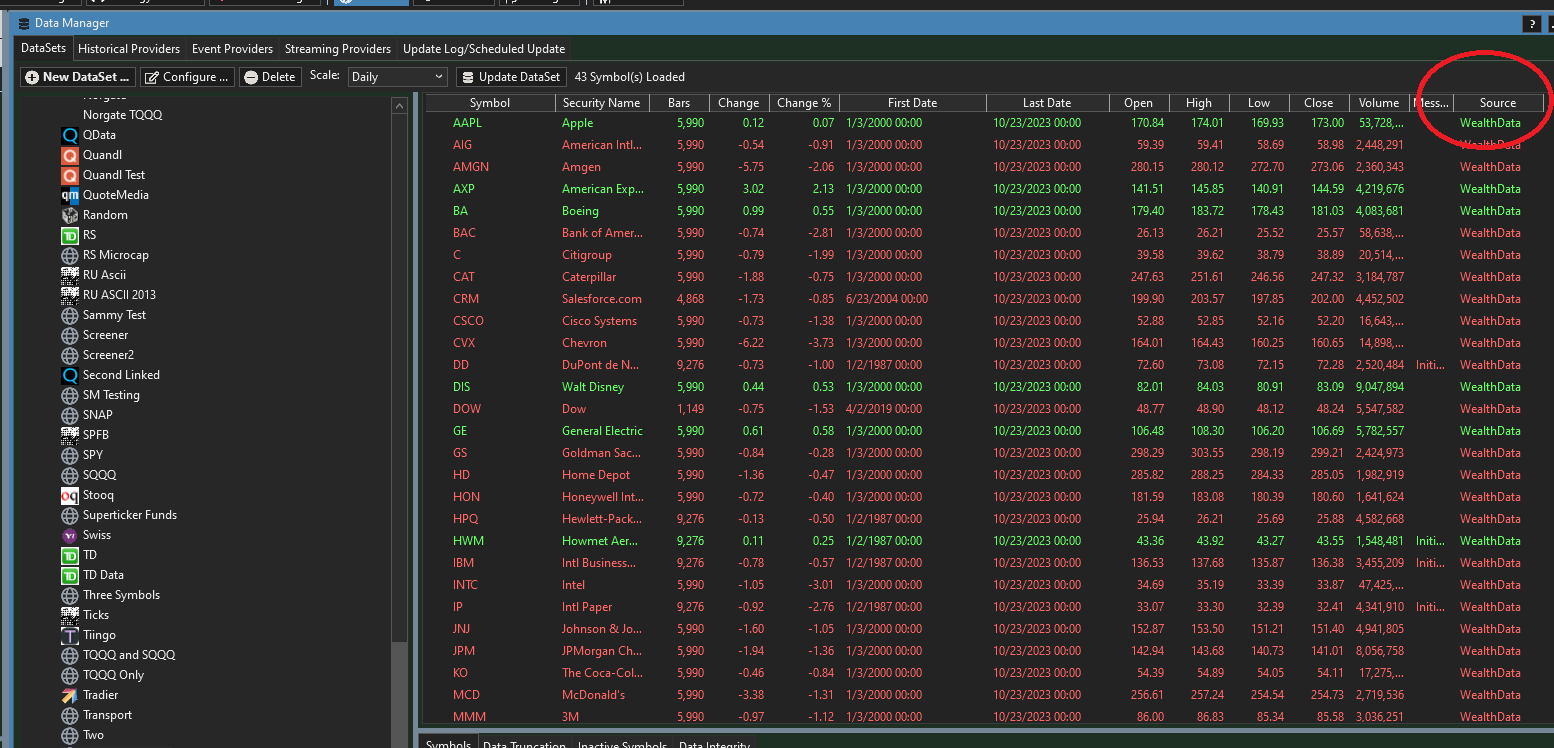The image size is (1554, 748).
Task: Click the RU Ascii dataset icon
Action: tap(70, 275)
